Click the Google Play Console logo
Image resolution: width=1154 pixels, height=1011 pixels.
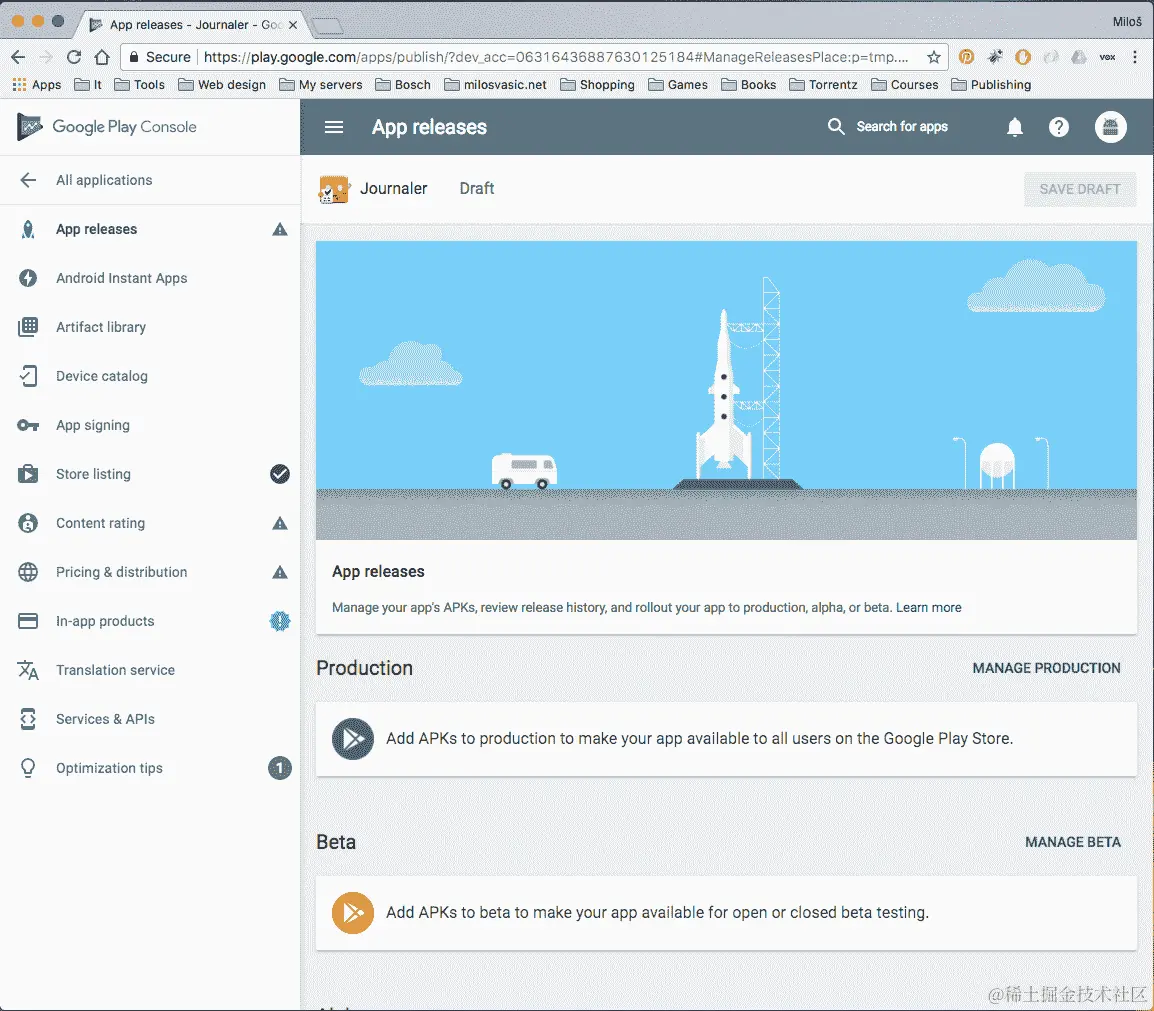coord(107,127)
